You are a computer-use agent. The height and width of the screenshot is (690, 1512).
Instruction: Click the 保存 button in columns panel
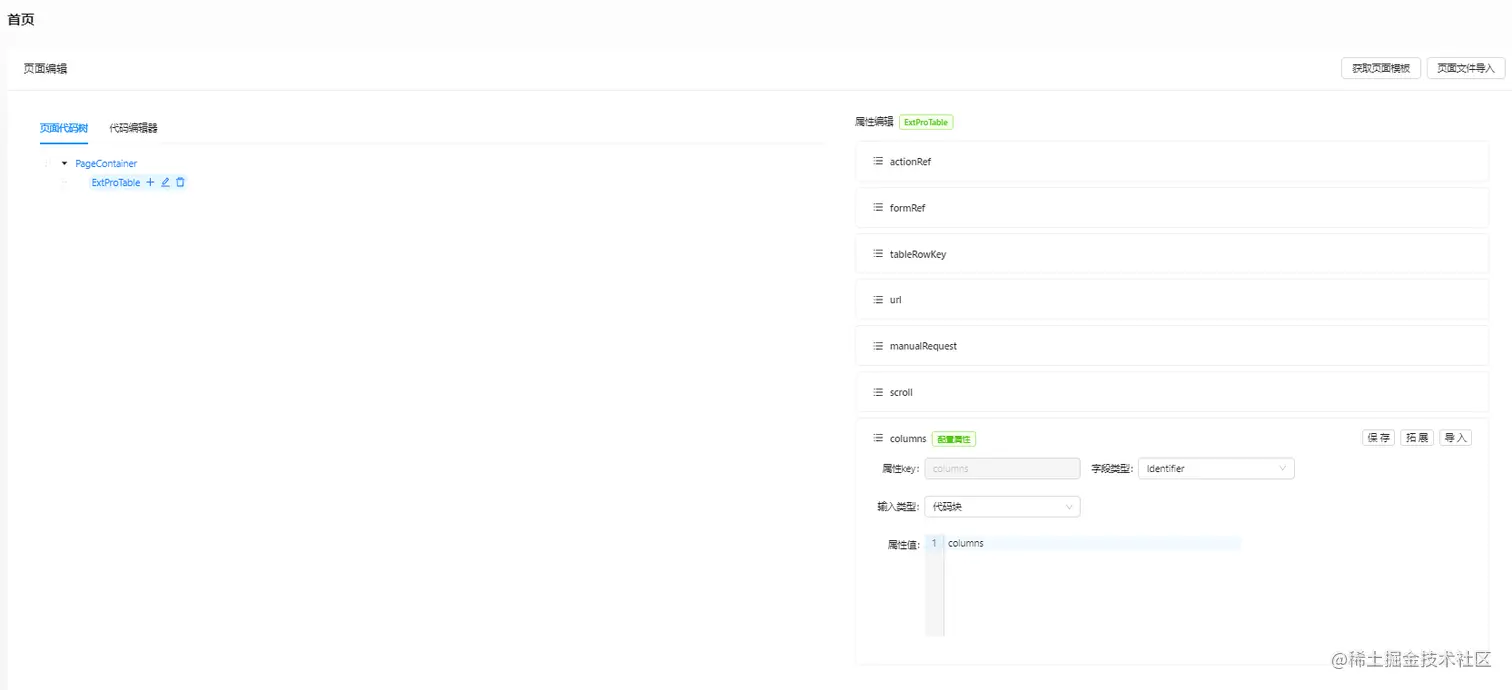[x=1379, y=438]
